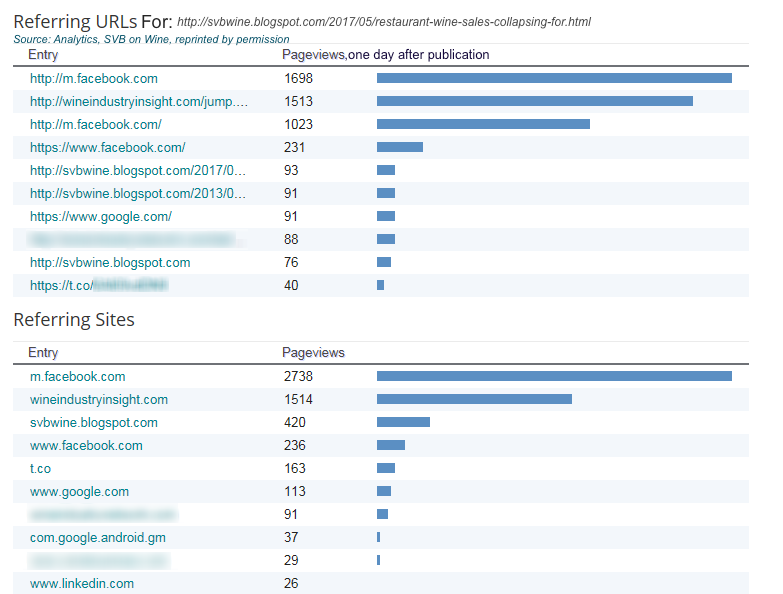Select the wineindustryinsight.com referring site
The width and height of the screenshot is (783, 594).
pos(99,399)
